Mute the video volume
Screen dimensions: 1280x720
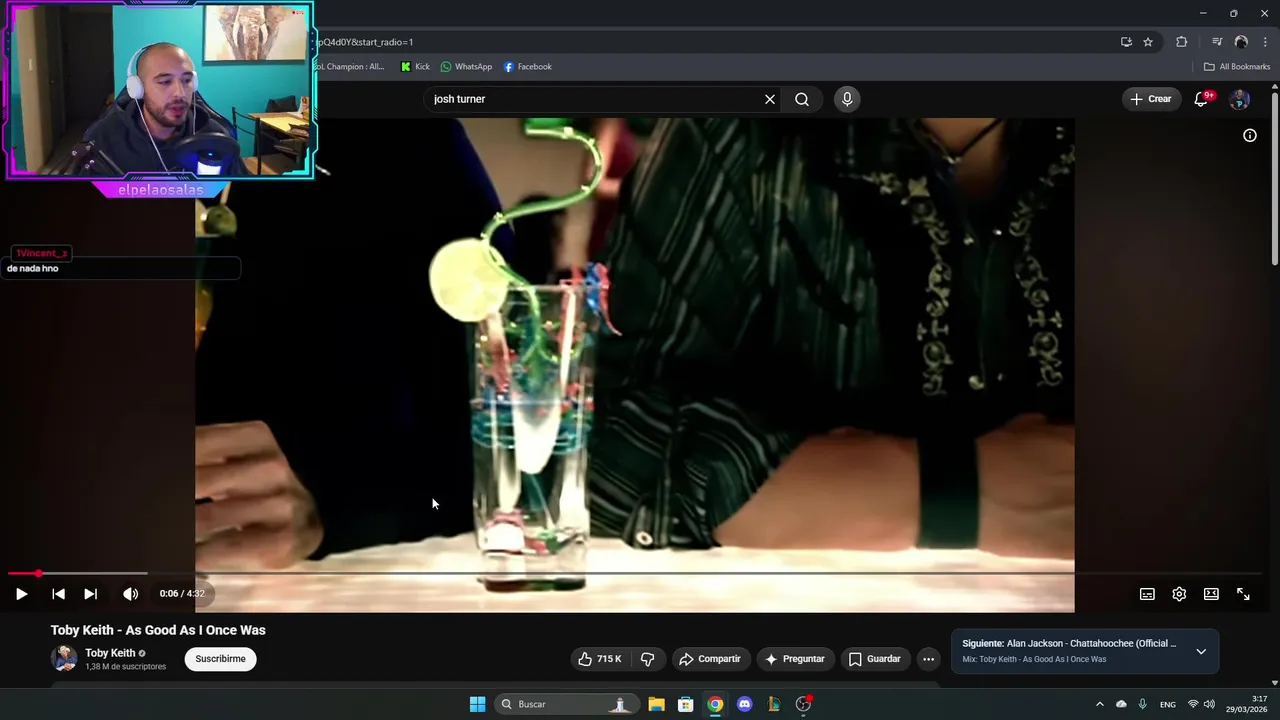130,594
